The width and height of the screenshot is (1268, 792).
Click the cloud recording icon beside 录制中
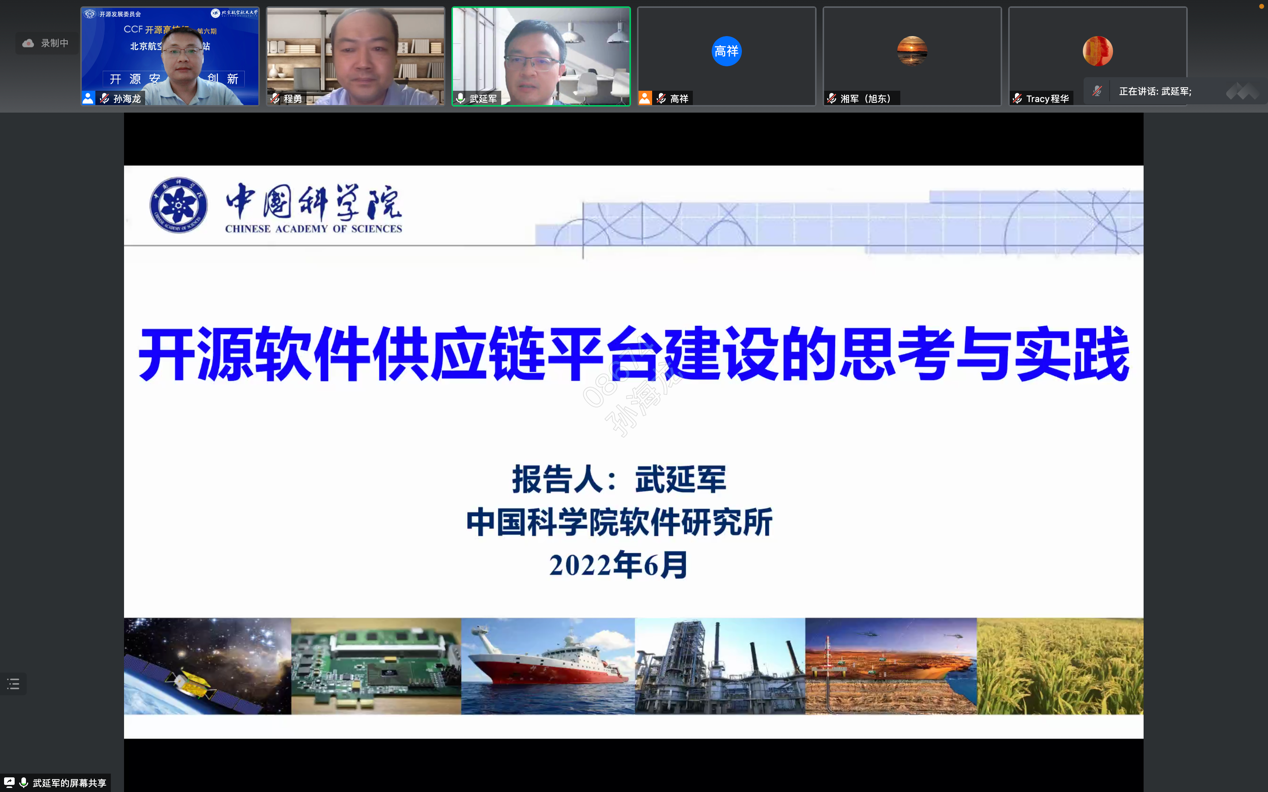point(28,43)
